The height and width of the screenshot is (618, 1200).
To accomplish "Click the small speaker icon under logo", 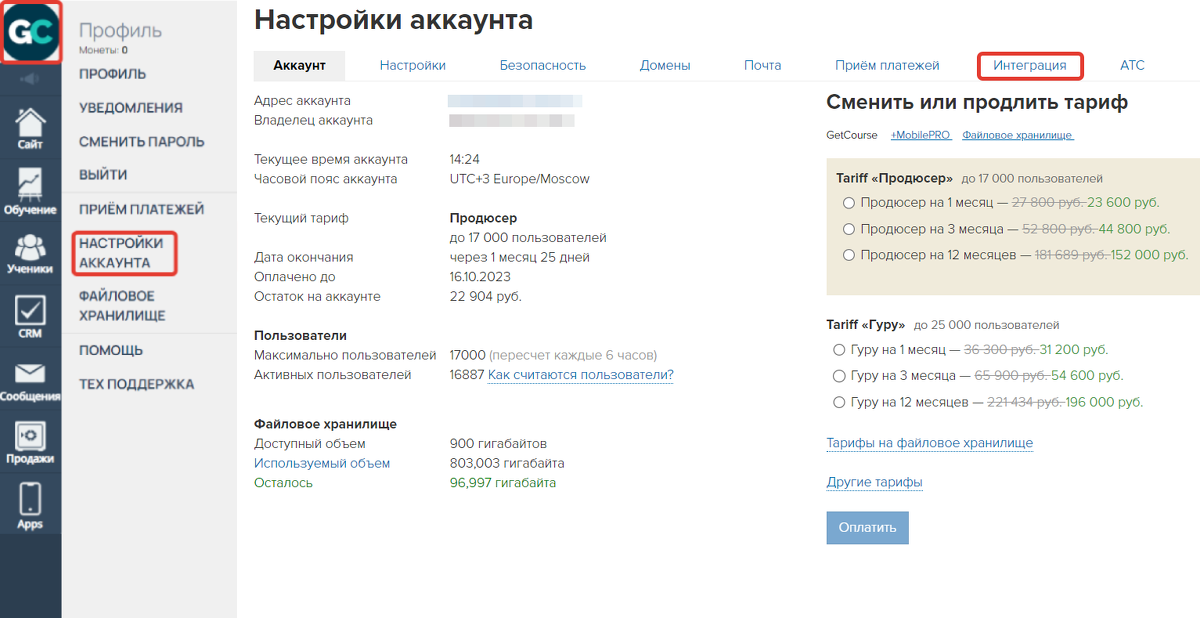I will [x=30, y=79].
